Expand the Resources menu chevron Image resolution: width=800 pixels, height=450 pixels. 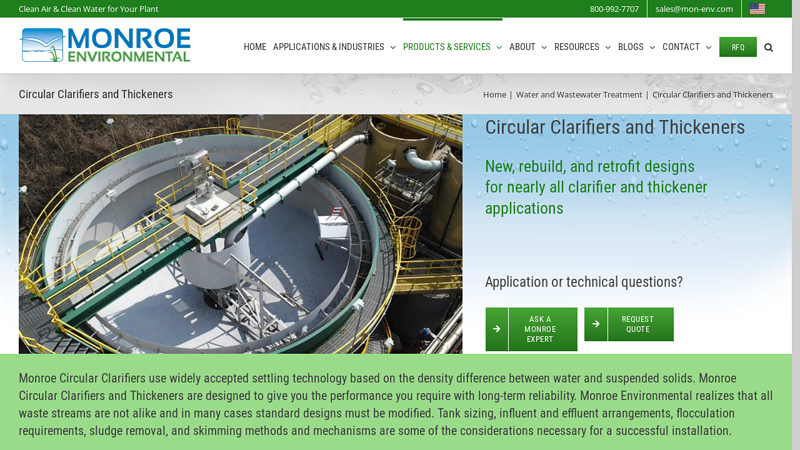pyautogui.click(x=608, y=47)
